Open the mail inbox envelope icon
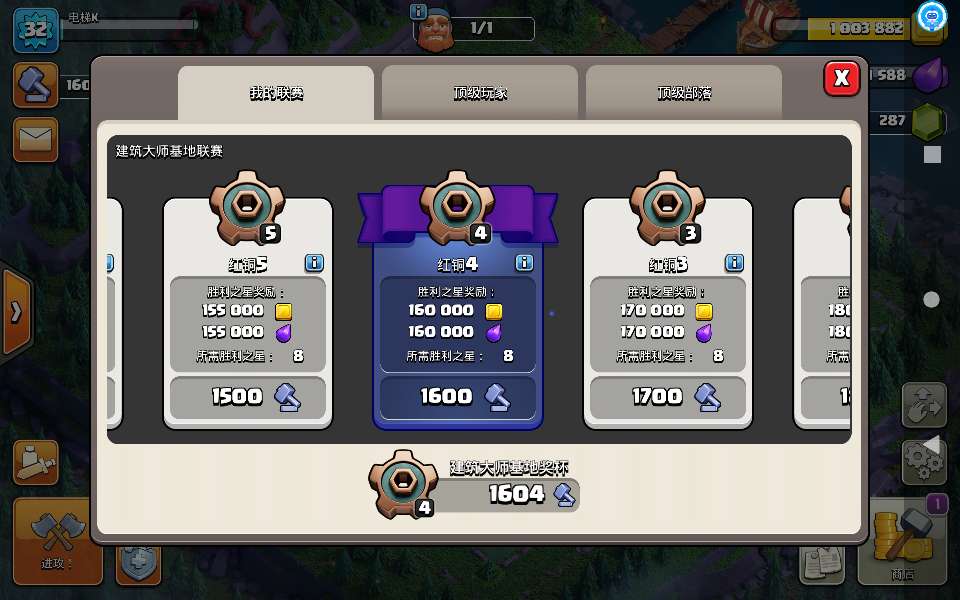The image size is (960, 600). 36,140
